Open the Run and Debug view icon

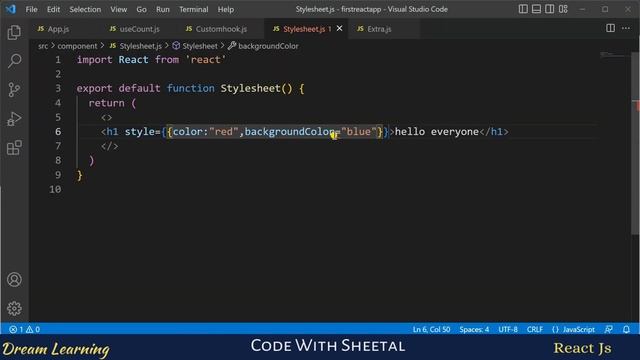[x=14, y=119]
